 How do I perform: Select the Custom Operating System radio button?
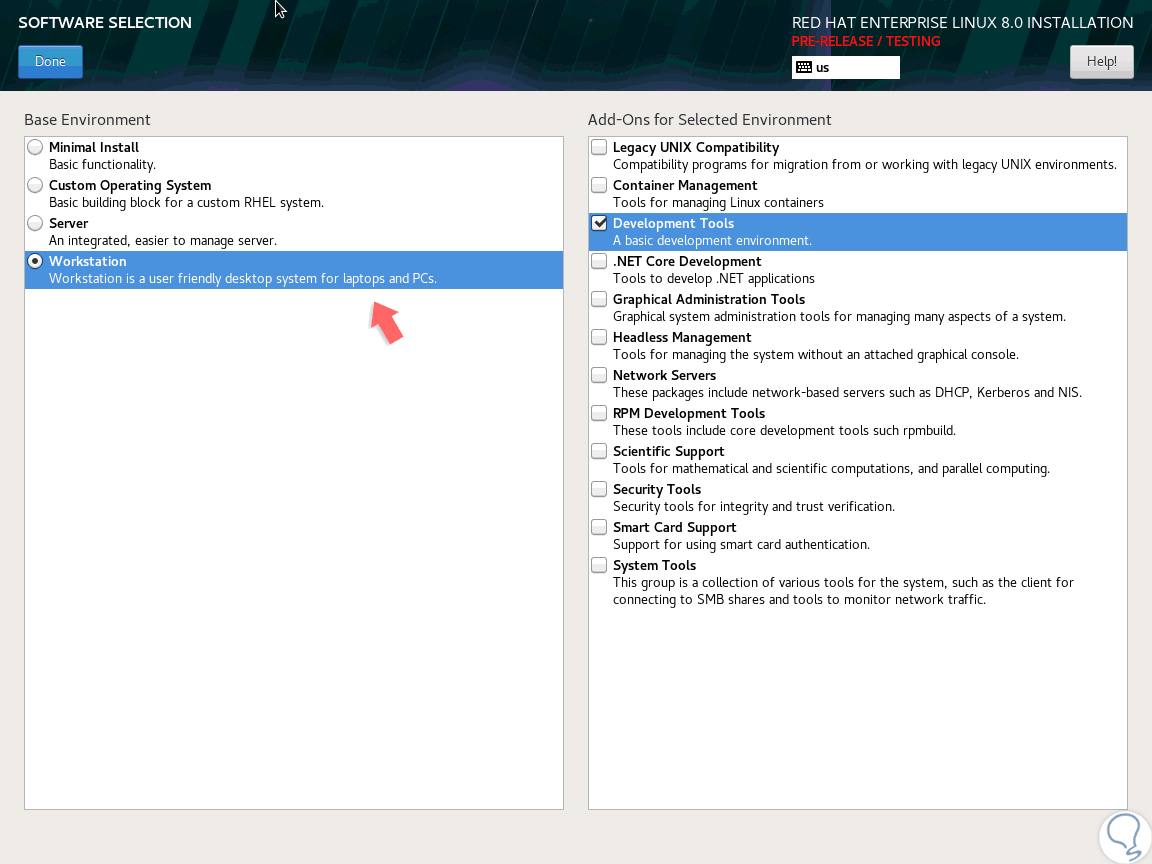tap(35, 185)
